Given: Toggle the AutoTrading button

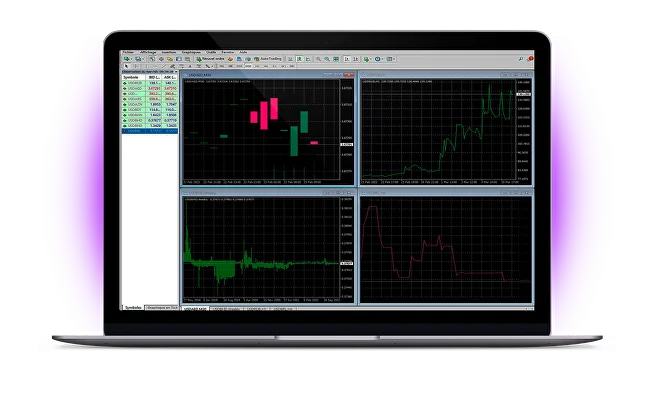Looking at the screenshot, I should click(268, 59).
